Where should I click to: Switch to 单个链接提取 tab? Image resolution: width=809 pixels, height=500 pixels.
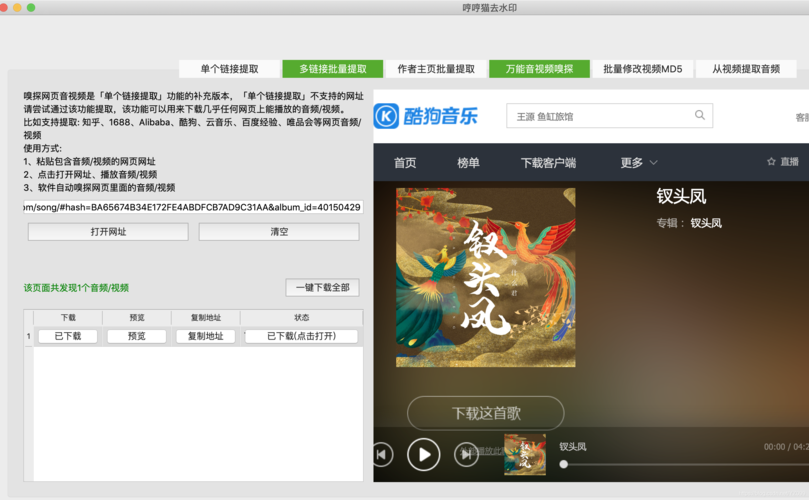click(230, 69)
